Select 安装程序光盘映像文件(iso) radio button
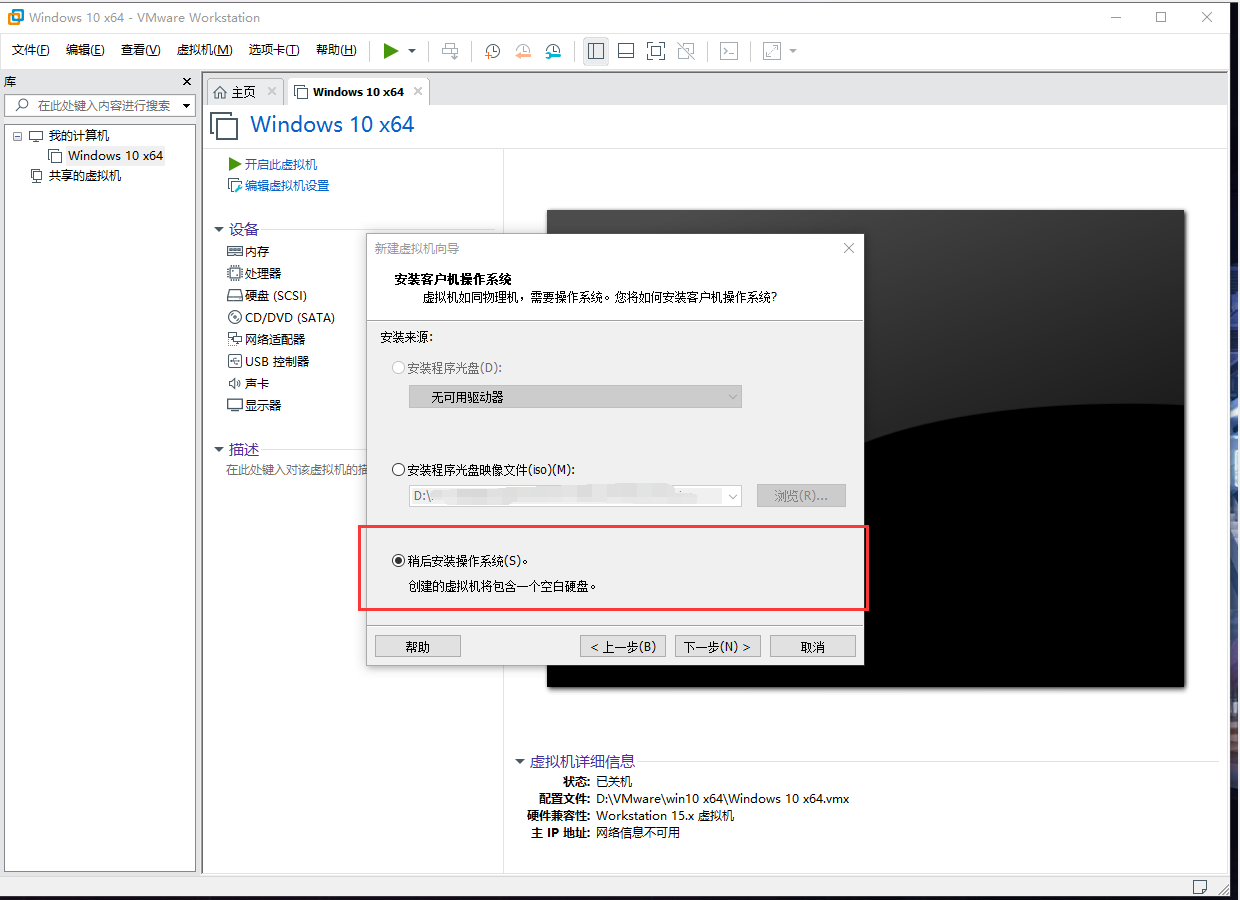1240x900 pixels. (399, 470)
